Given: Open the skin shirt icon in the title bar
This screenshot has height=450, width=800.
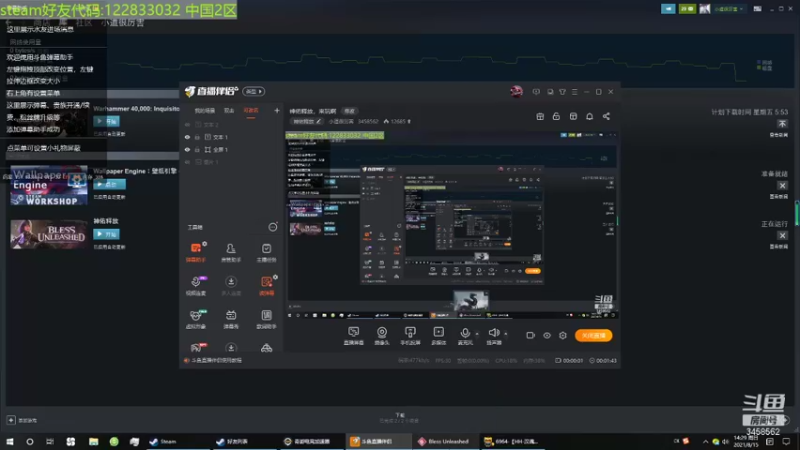Looking at the screenshot, I should click(562, 92).
